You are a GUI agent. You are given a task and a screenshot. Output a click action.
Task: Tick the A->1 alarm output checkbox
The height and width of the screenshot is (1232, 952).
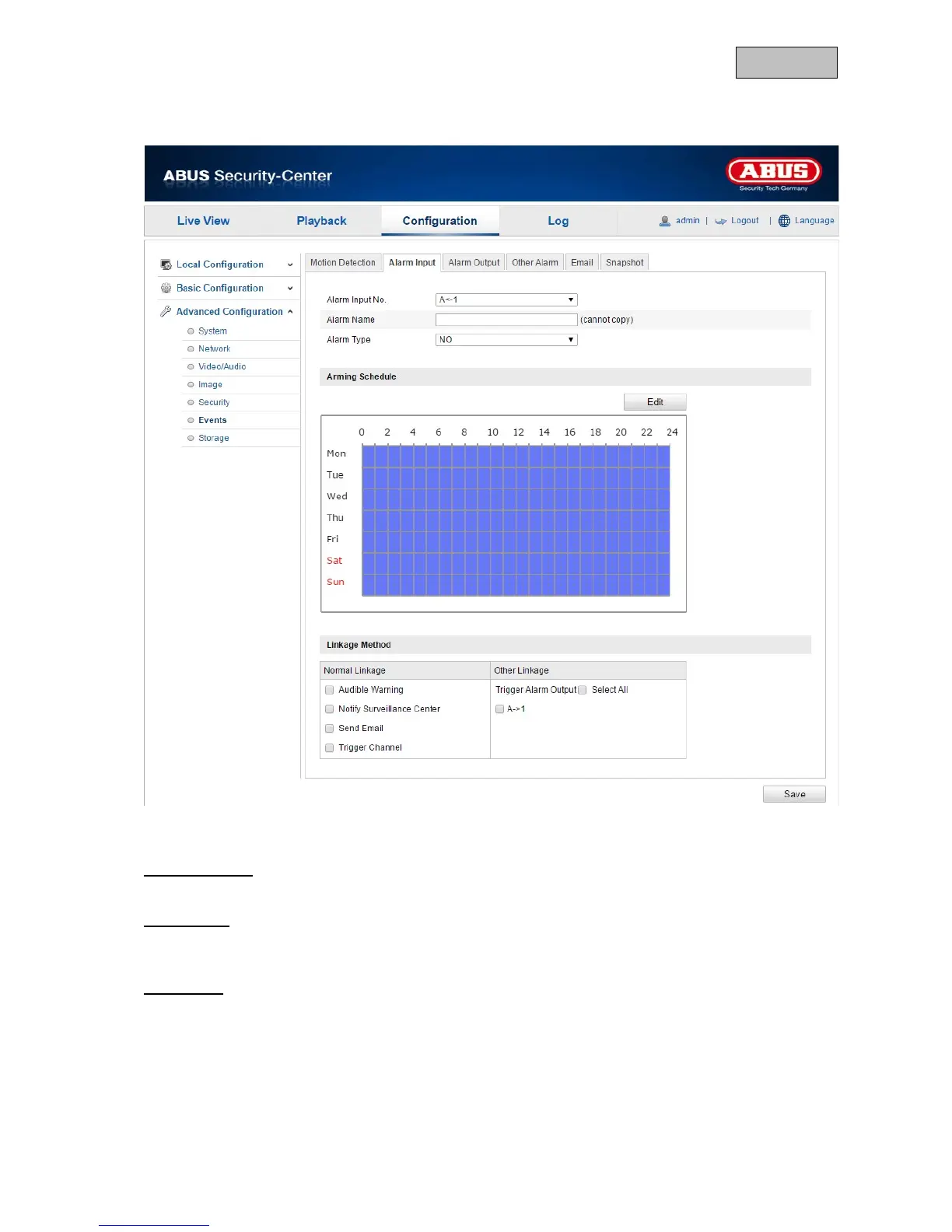tap(500, 709)
